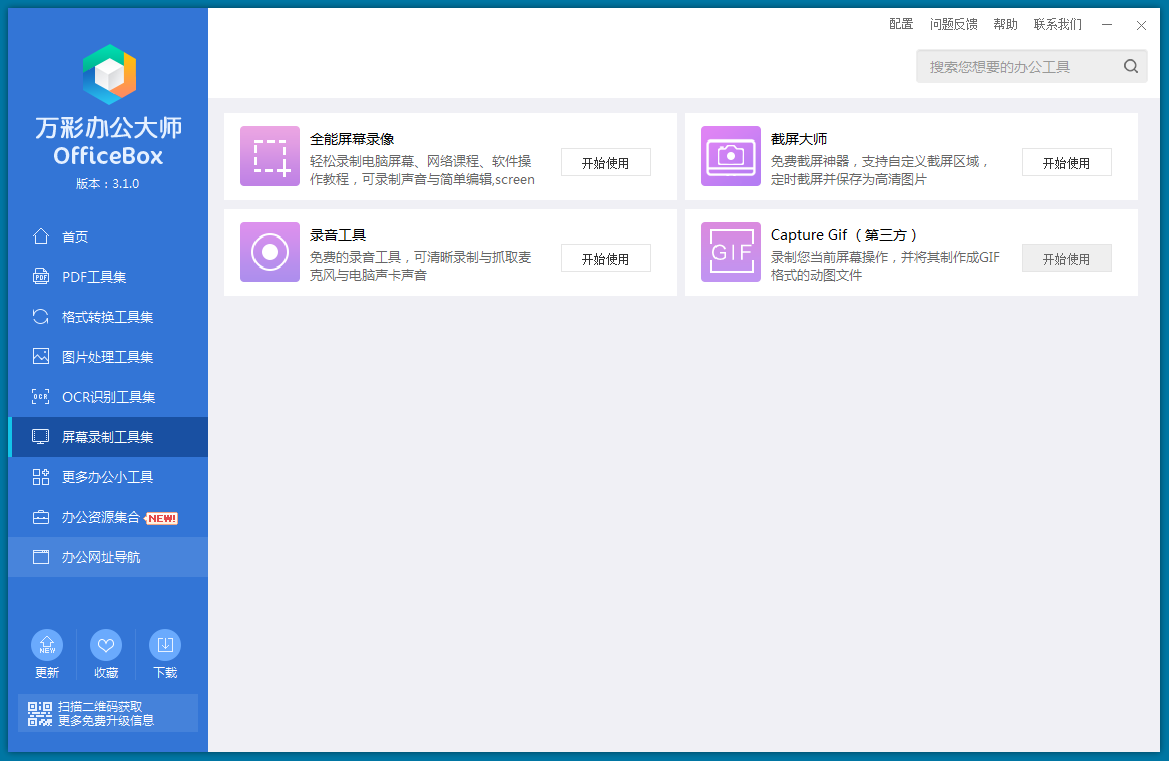Open 更多办公小工具 category
Viewport: 1169px width, 761px height.
(107, 477)
